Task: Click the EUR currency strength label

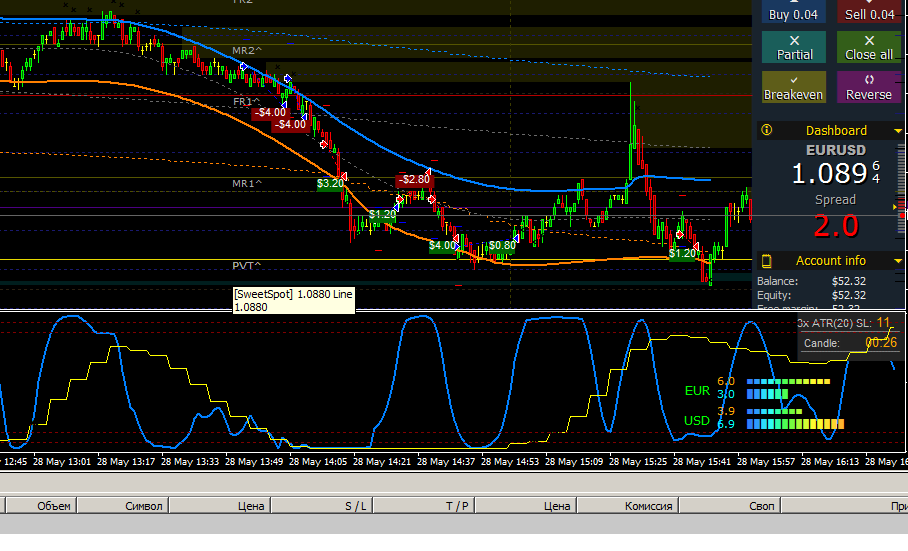Action: click(697, 391)
